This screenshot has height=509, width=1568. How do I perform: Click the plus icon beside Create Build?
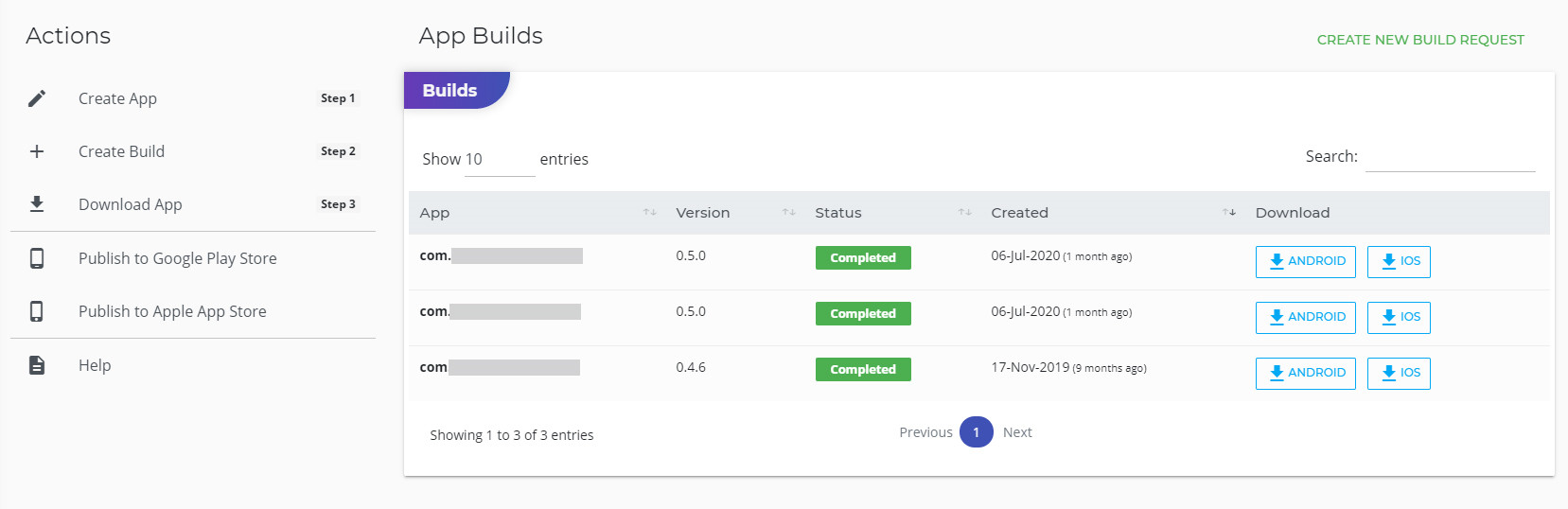tap(37, 151)
